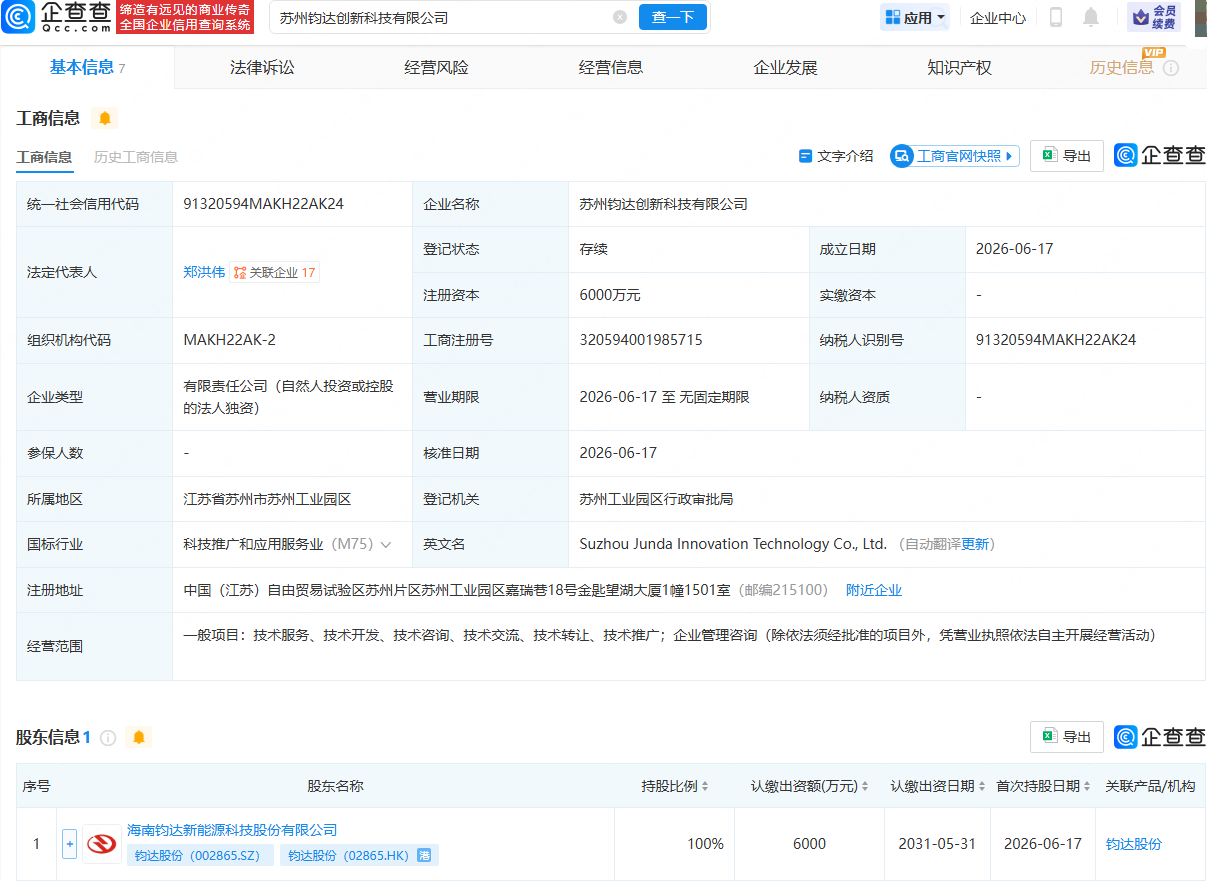This screenshot has height=881, width=1207.
Task: Open the 经营信息 tab
Action: pos(611,68)
